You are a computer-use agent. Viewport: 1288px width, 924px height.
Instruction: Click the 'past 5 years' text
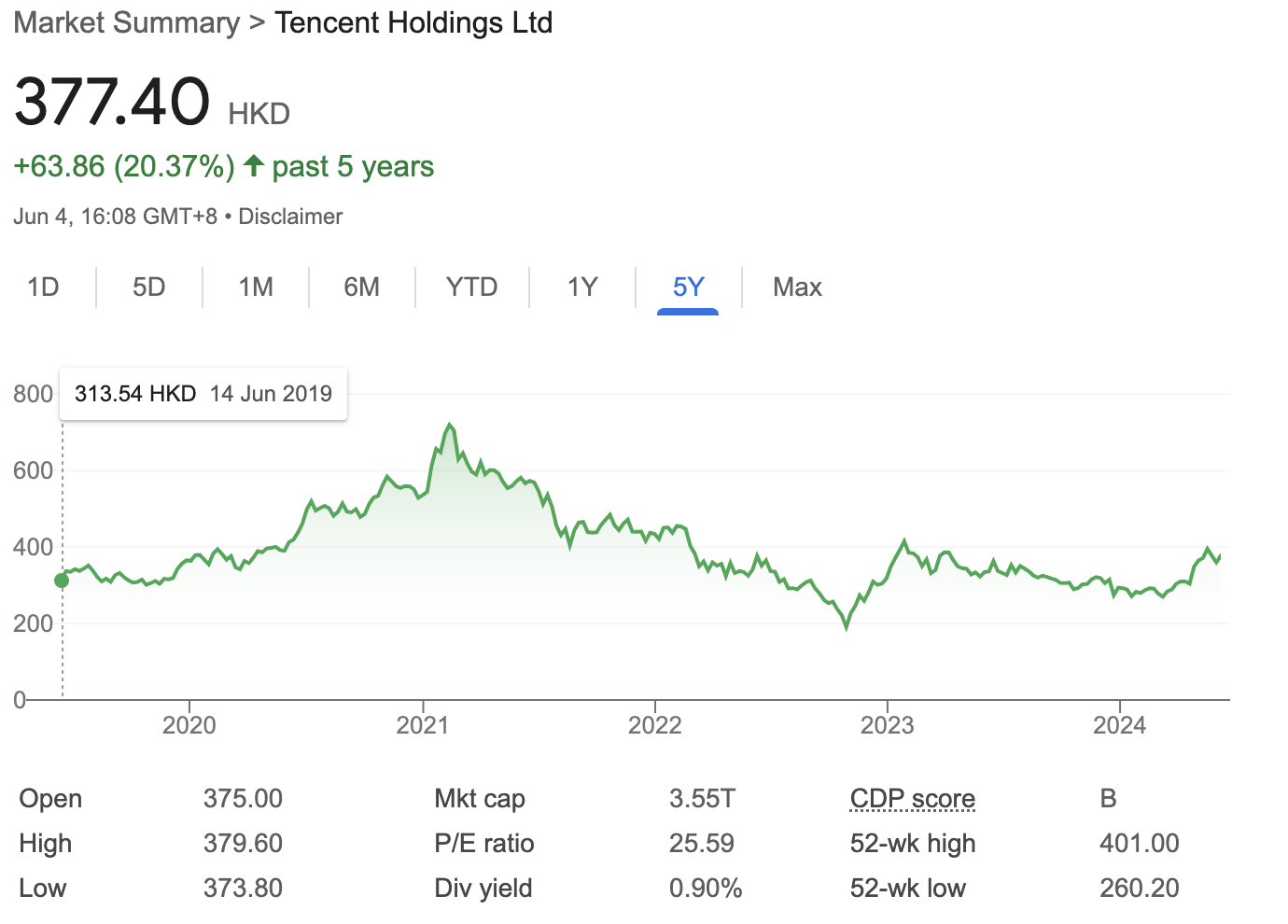pos(353,166)
